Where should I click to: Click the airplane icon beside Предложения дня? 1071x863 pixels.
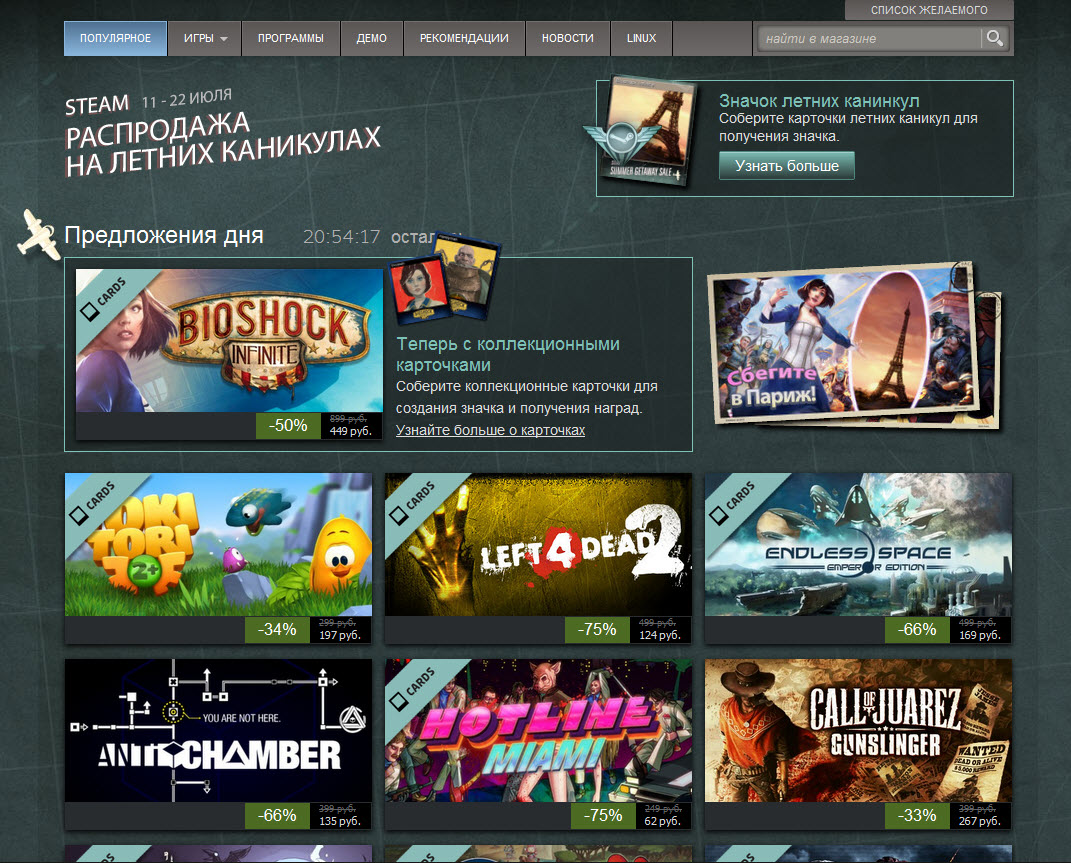coord(39,234)
